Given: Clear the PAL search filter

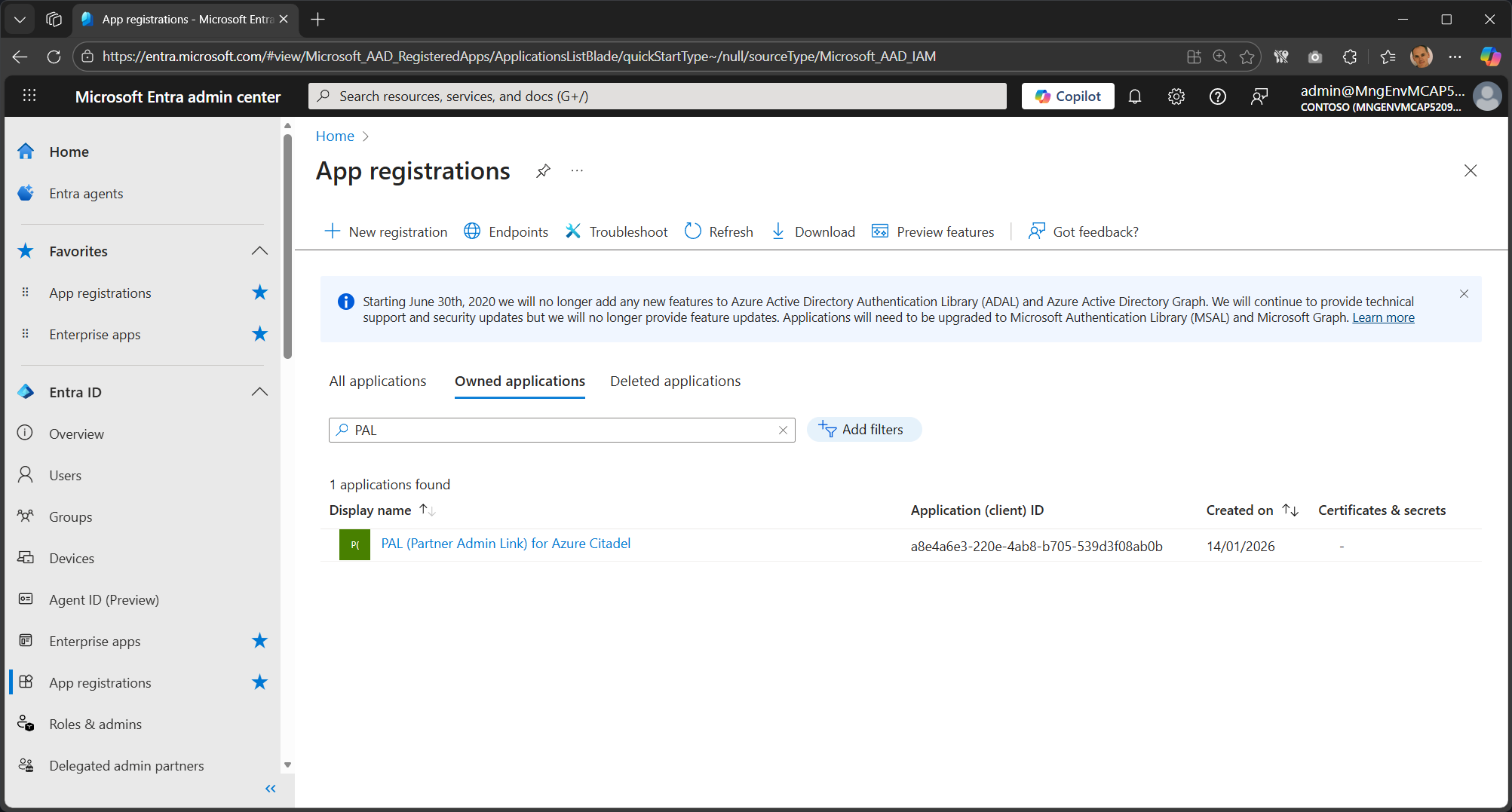Looking at the screenshot, I should (x=783, y=430).
